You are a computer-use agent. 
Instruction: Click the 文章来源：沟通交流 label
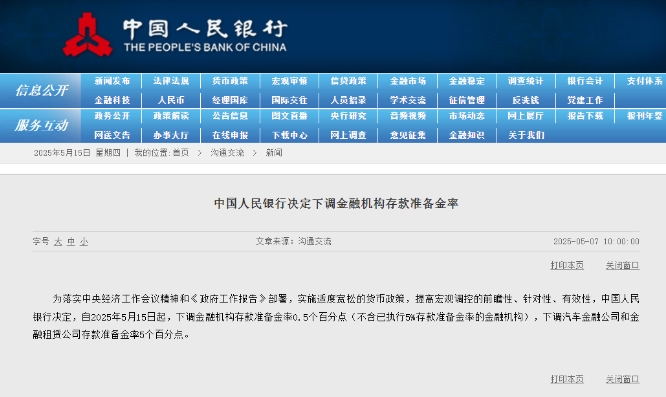pyautogui.click(x=293, y=241)
